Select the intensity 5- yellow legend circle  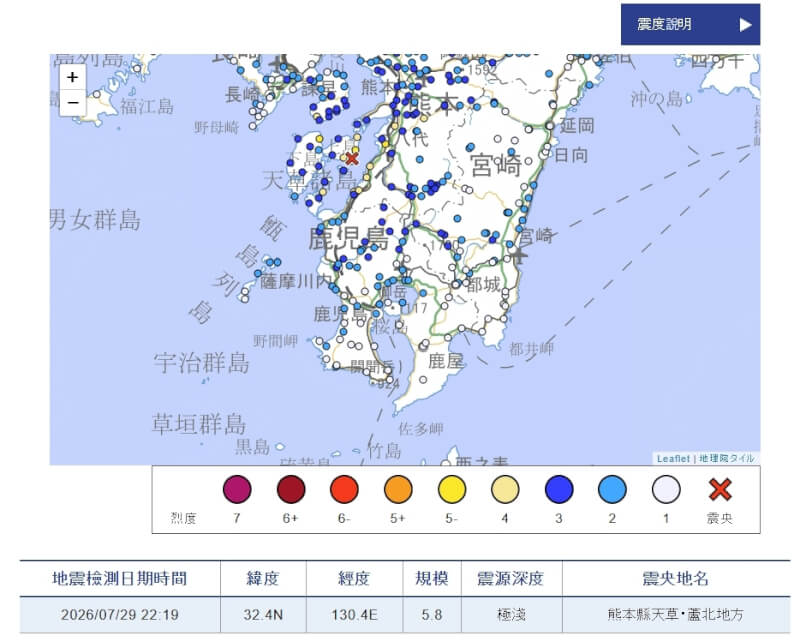tap(452, 489)
